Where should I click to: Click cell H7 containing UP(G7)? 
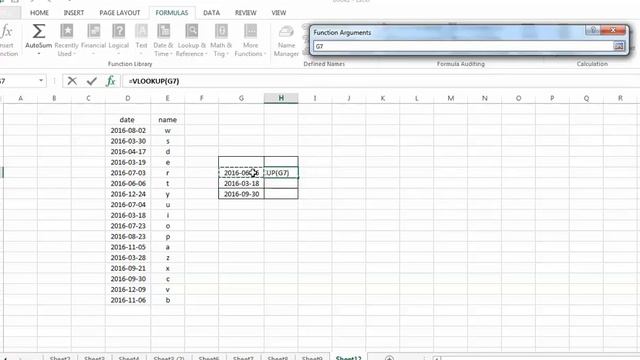[x=281, y=173]
